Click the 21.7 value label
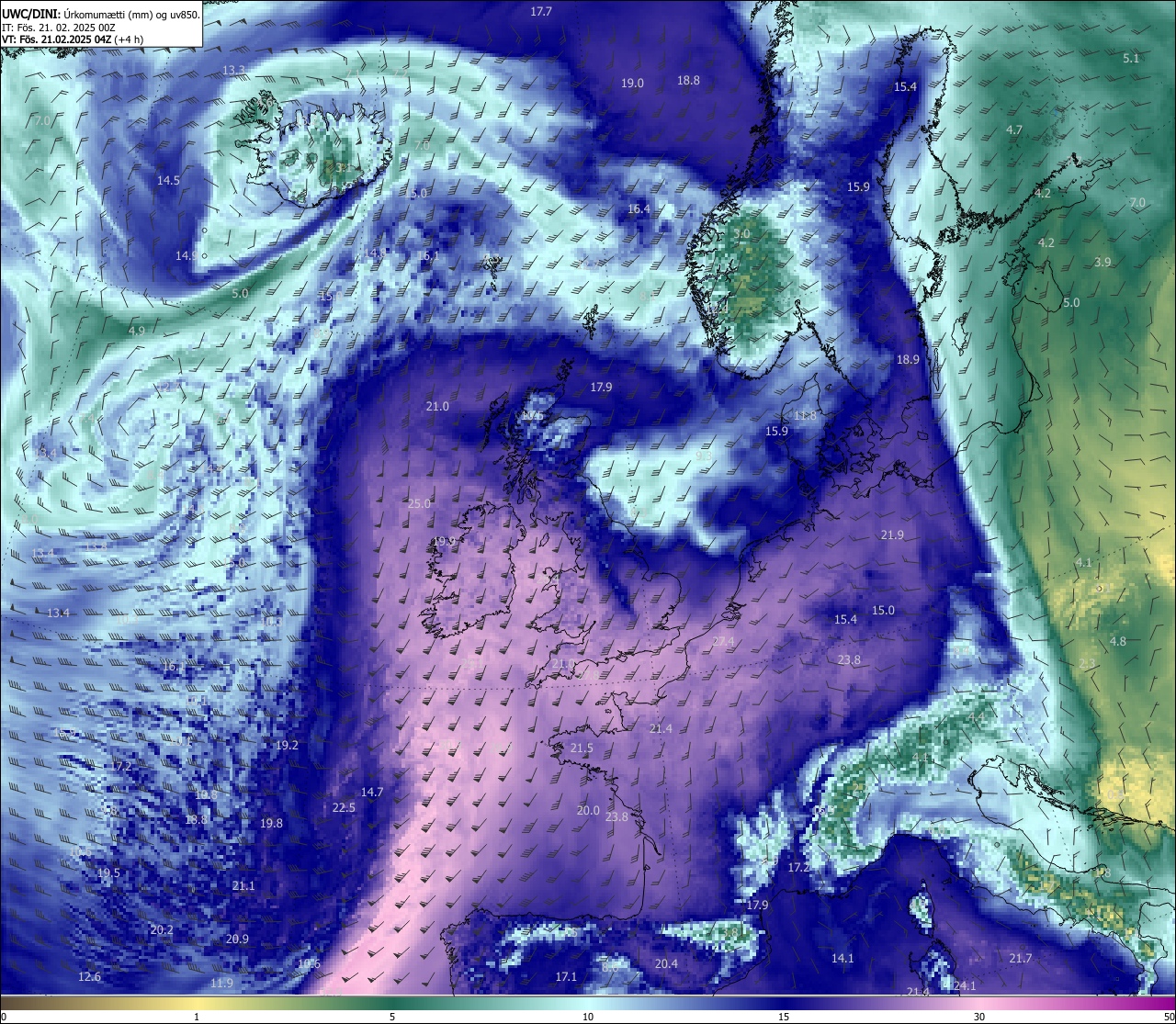The height and width of the screenshot is (1024, 1176). click(x=1021, y=959)
